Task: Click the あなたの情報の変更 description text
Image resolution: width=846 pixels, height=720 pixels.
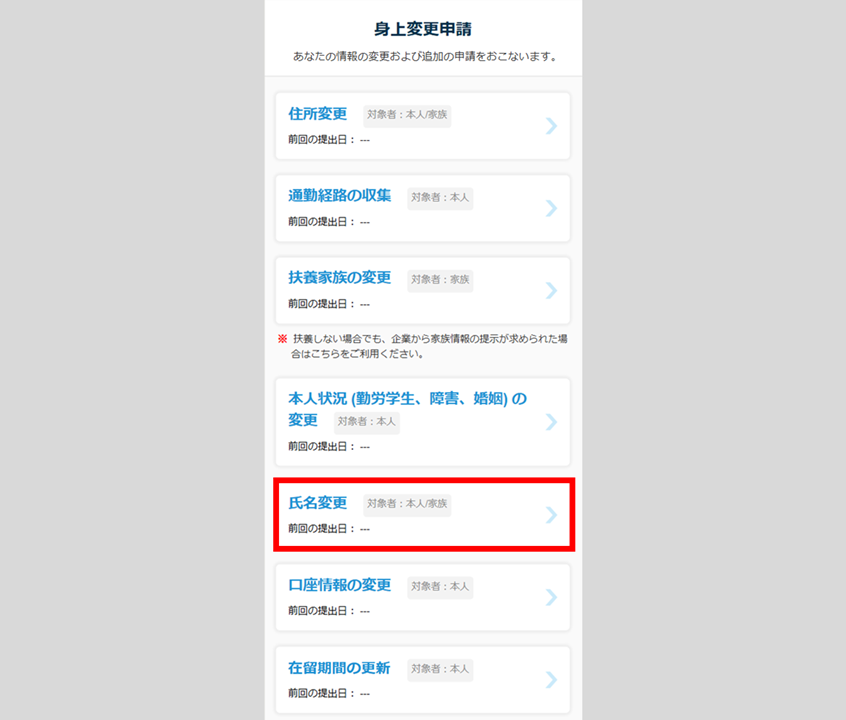Action: [425, 56]
